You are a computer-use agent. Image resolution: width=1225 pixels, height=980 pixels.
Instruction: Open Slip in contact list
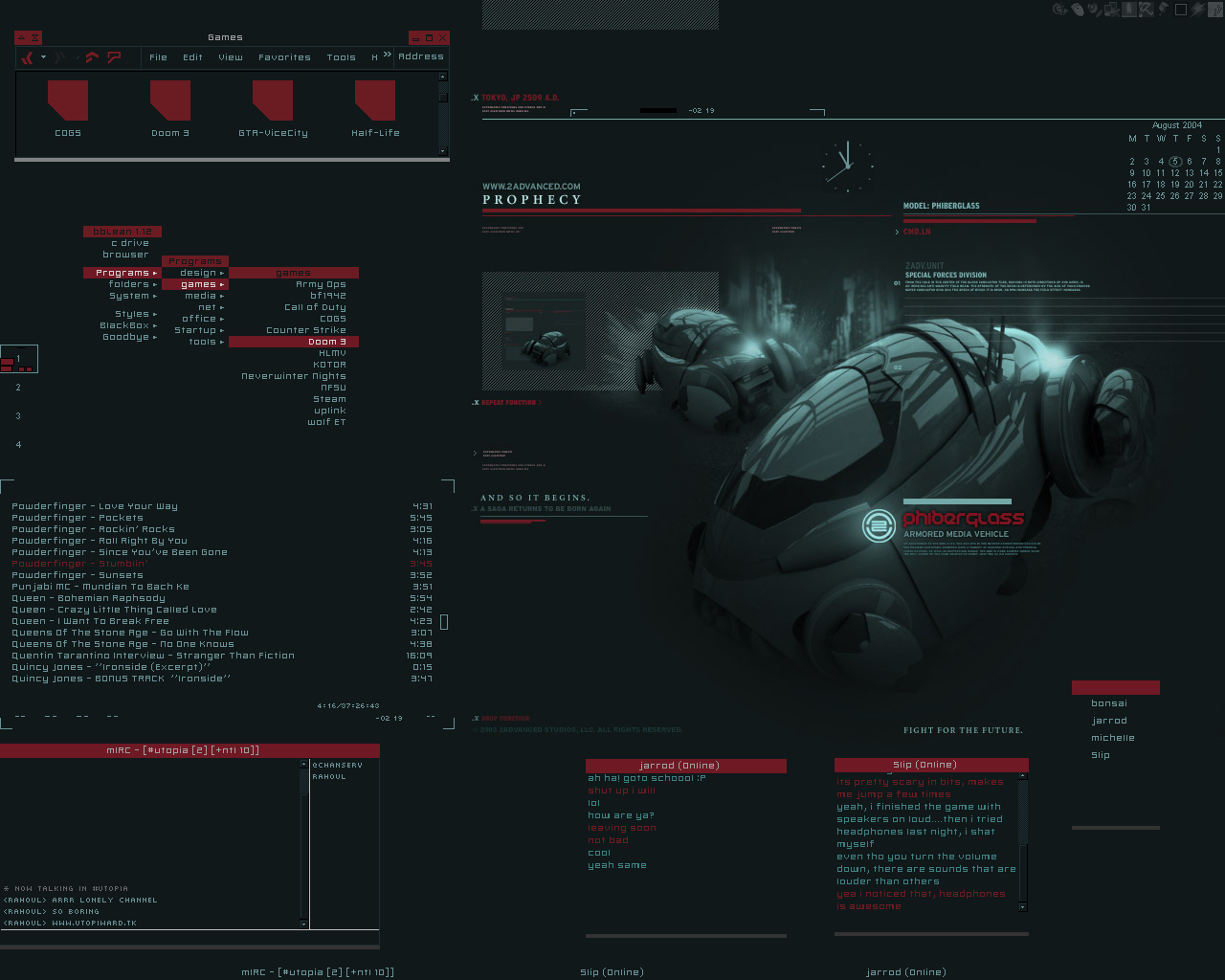click(1101, 755)
